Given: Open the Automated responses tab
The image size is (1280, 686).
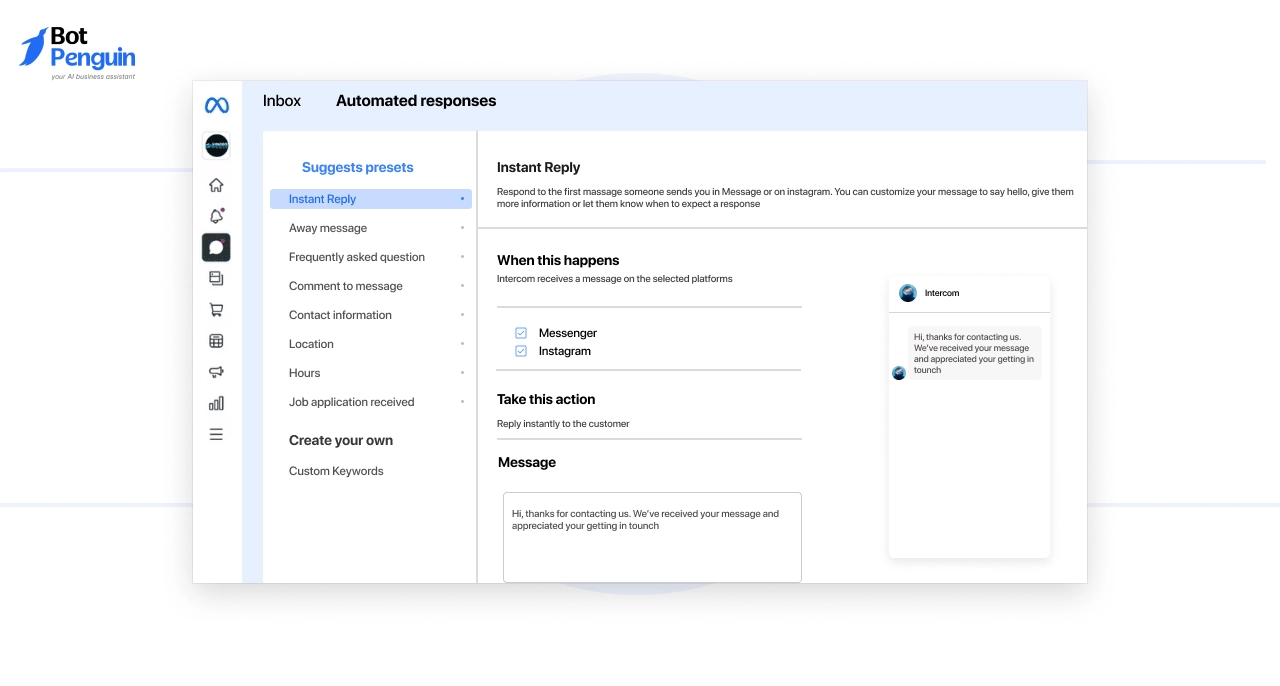Looking at the screenshot, I should click(x=416, y=100).
